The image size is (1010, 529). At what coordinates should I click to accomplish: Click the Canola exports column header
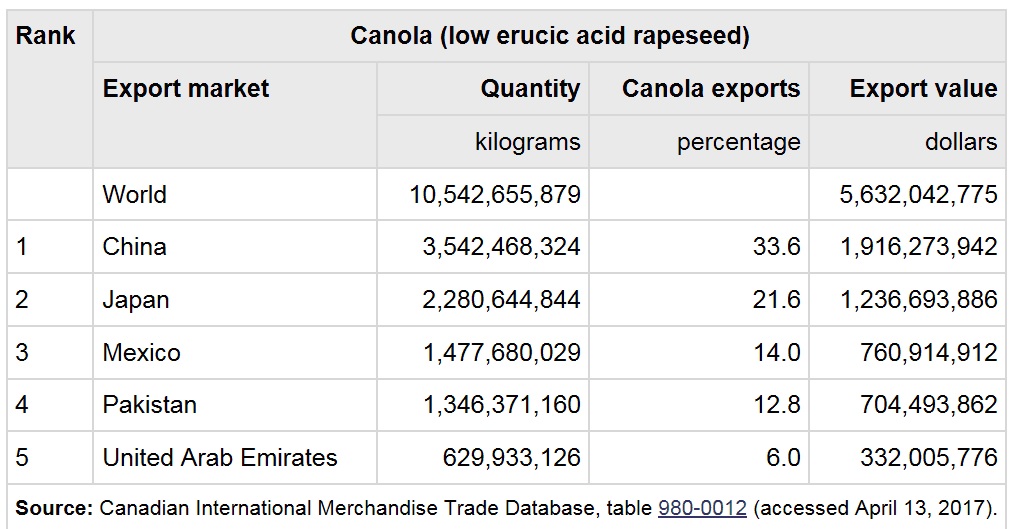pyautogui.click(x=711, y=88)
